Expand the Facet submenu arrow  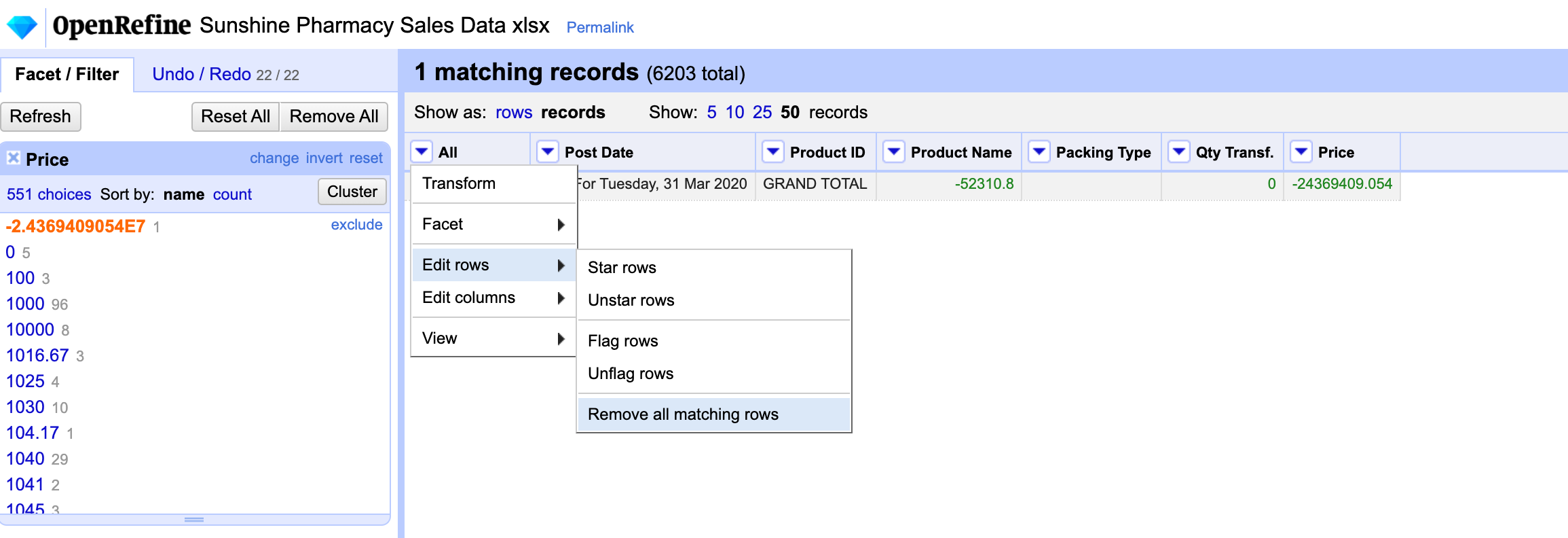pyautogui.click(x=561, y=224)
